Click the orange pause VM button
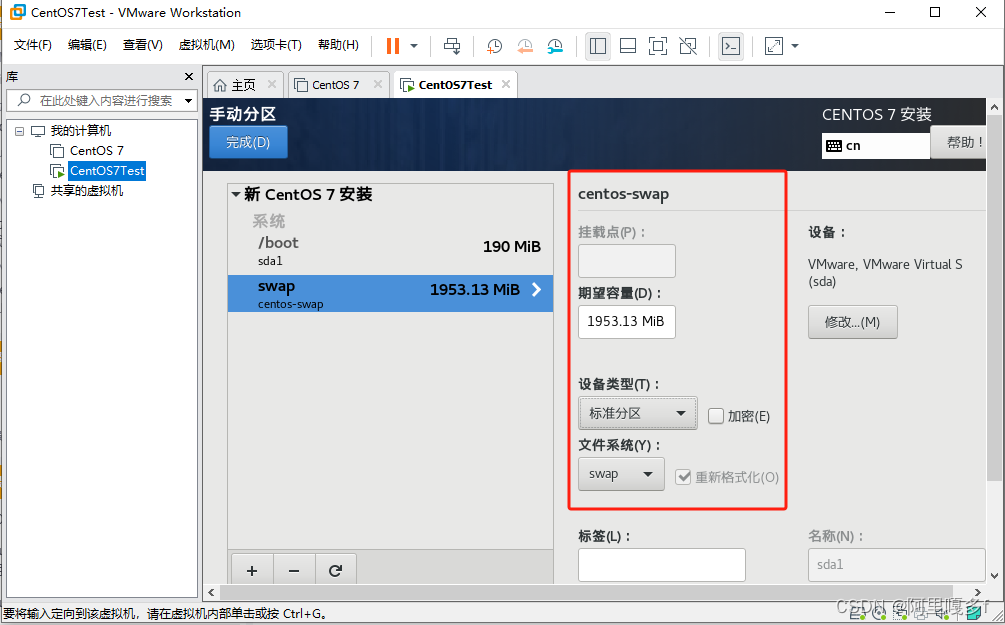Viewport: 1005px width, 625px height. (x=392, y=46)
